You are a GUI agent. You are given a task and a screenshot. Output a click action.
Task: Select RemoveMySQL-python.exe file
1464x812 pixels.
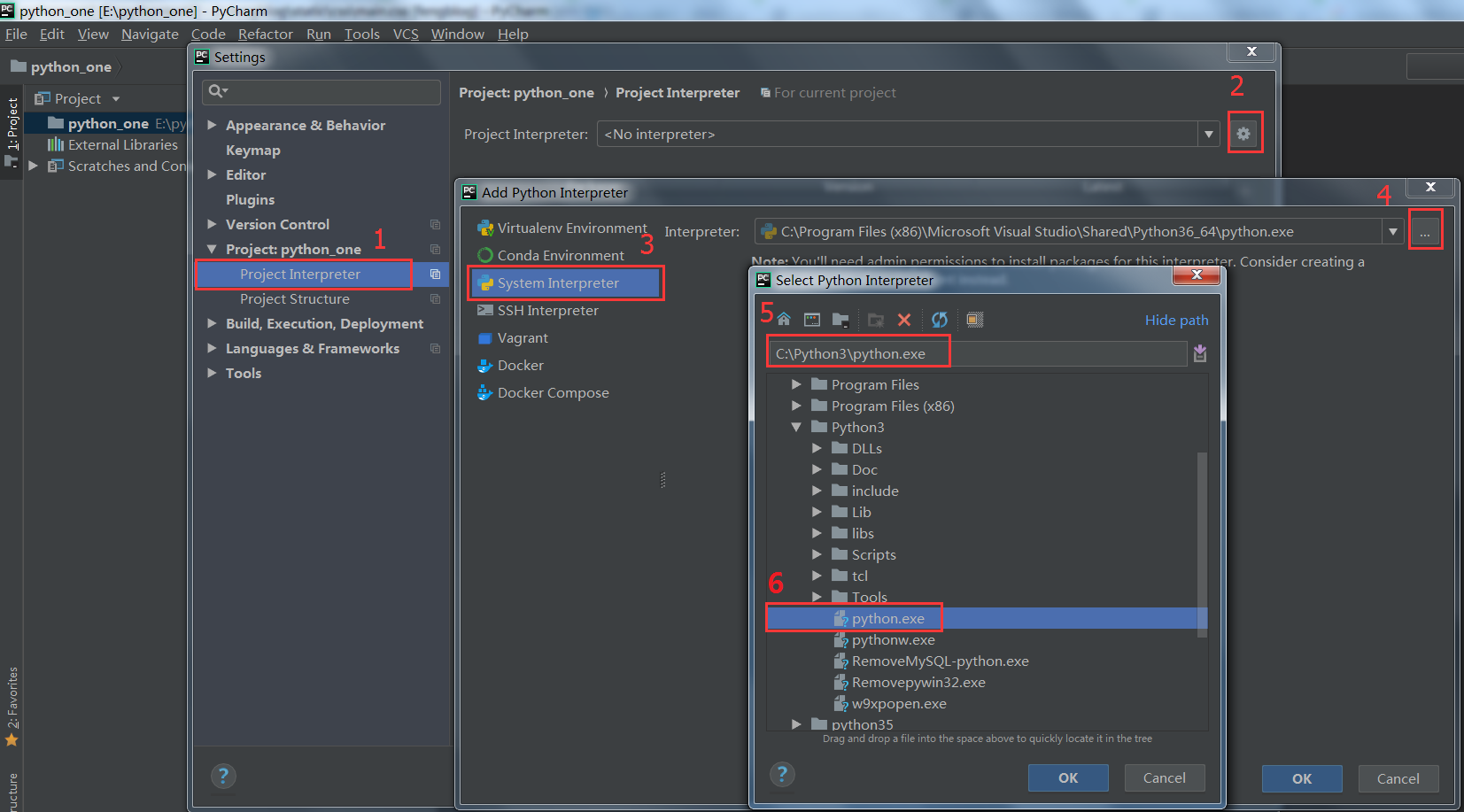pyautogui.click(x=941, y=661)
